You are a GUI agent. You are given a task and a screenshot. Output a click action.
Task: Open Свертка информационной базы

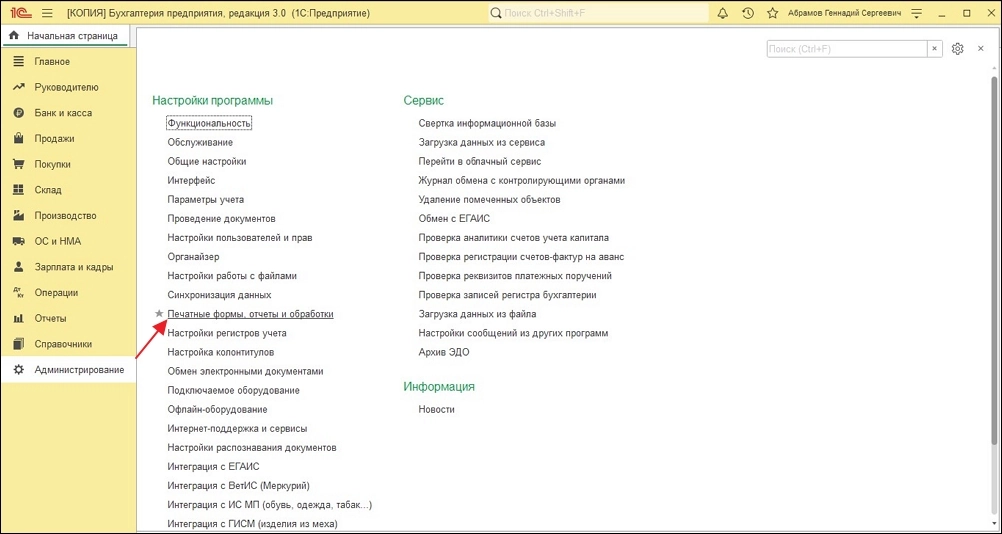click(x=487, y=123)
